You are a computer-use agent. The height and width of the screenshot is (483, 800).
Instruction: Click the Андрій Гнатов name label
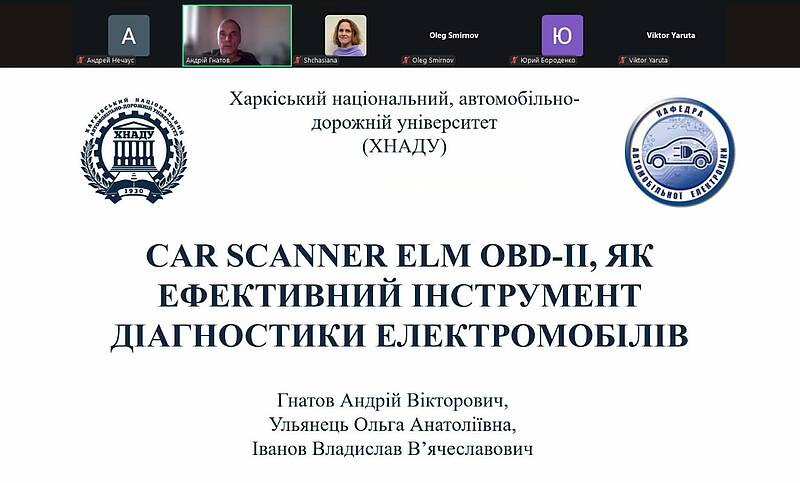211,61
